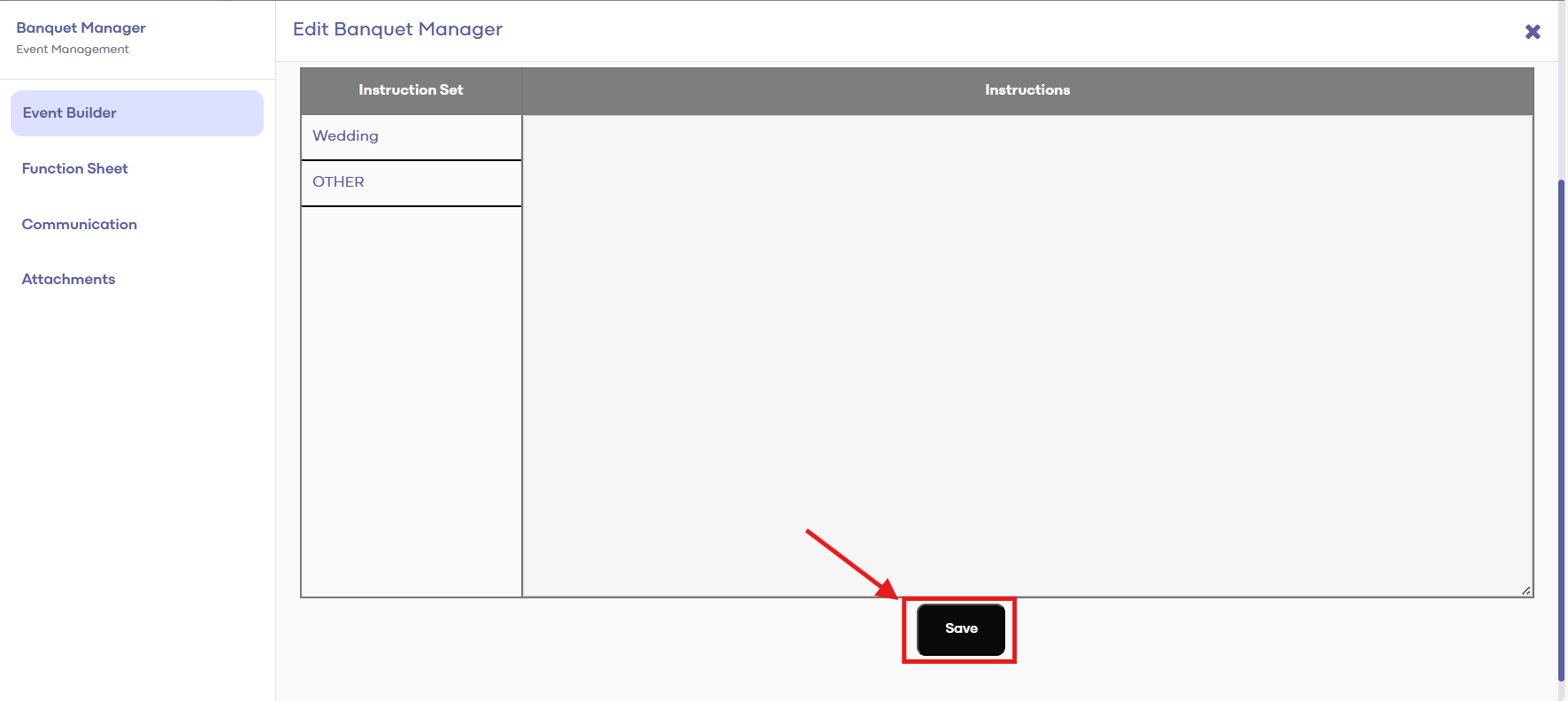Click the Instruction Set column header
Screen dimensions: 1568x701
411,90
